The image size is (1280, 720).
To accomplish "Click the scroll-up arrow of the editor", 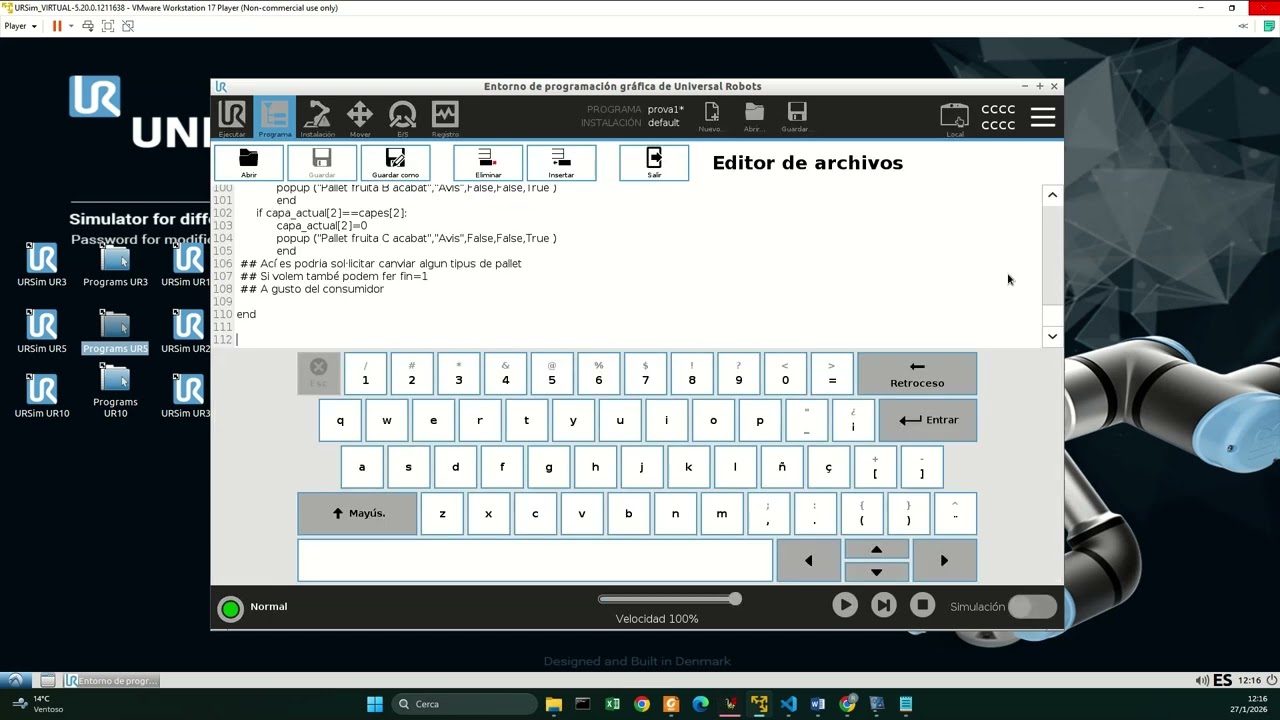I will pos(1052,195).
